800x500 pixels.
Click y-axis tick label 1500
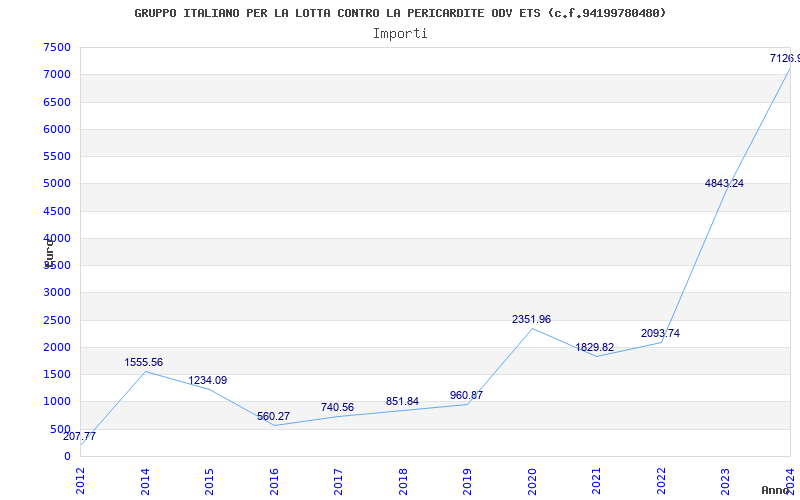[57, 374]
